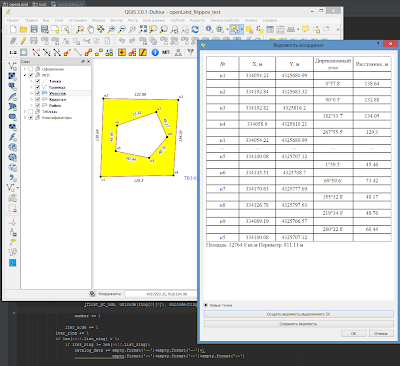Expand the Квартал layer legend
400x366 pixels.
[x=32, y=99]
